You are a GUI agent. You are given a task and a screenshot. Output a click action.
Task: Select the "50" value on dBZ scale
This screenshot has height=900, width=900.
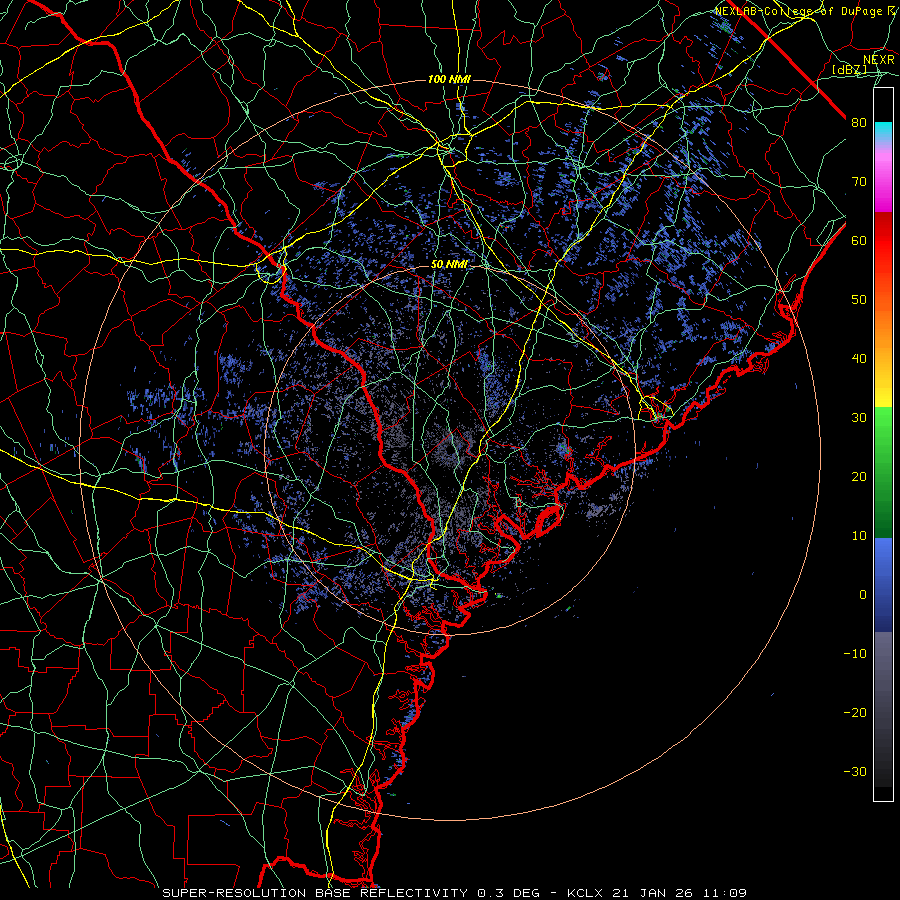pos(859,300)
